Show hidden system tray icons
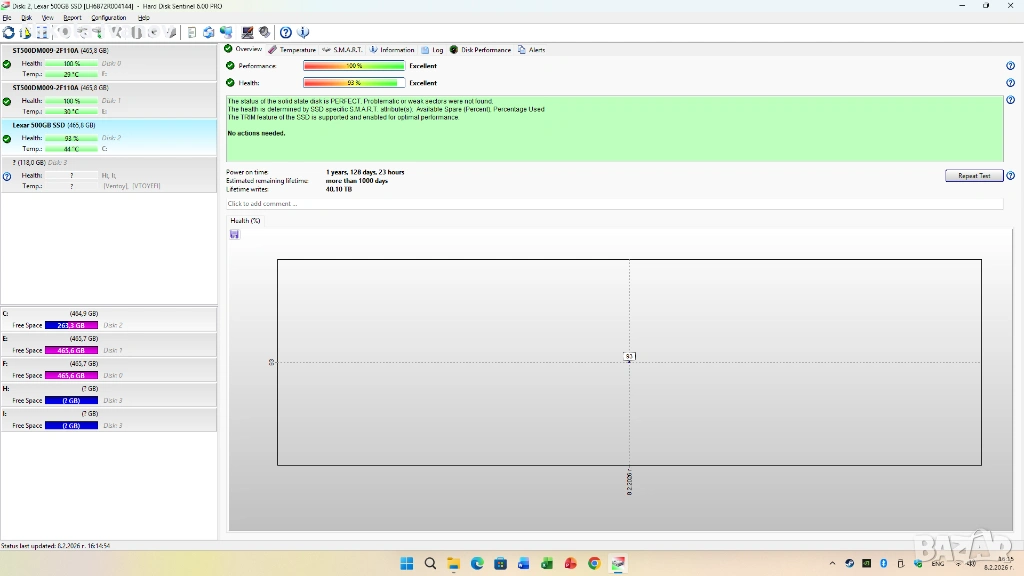The height and width of the screenshot is (576, 1024). [832, 563]
